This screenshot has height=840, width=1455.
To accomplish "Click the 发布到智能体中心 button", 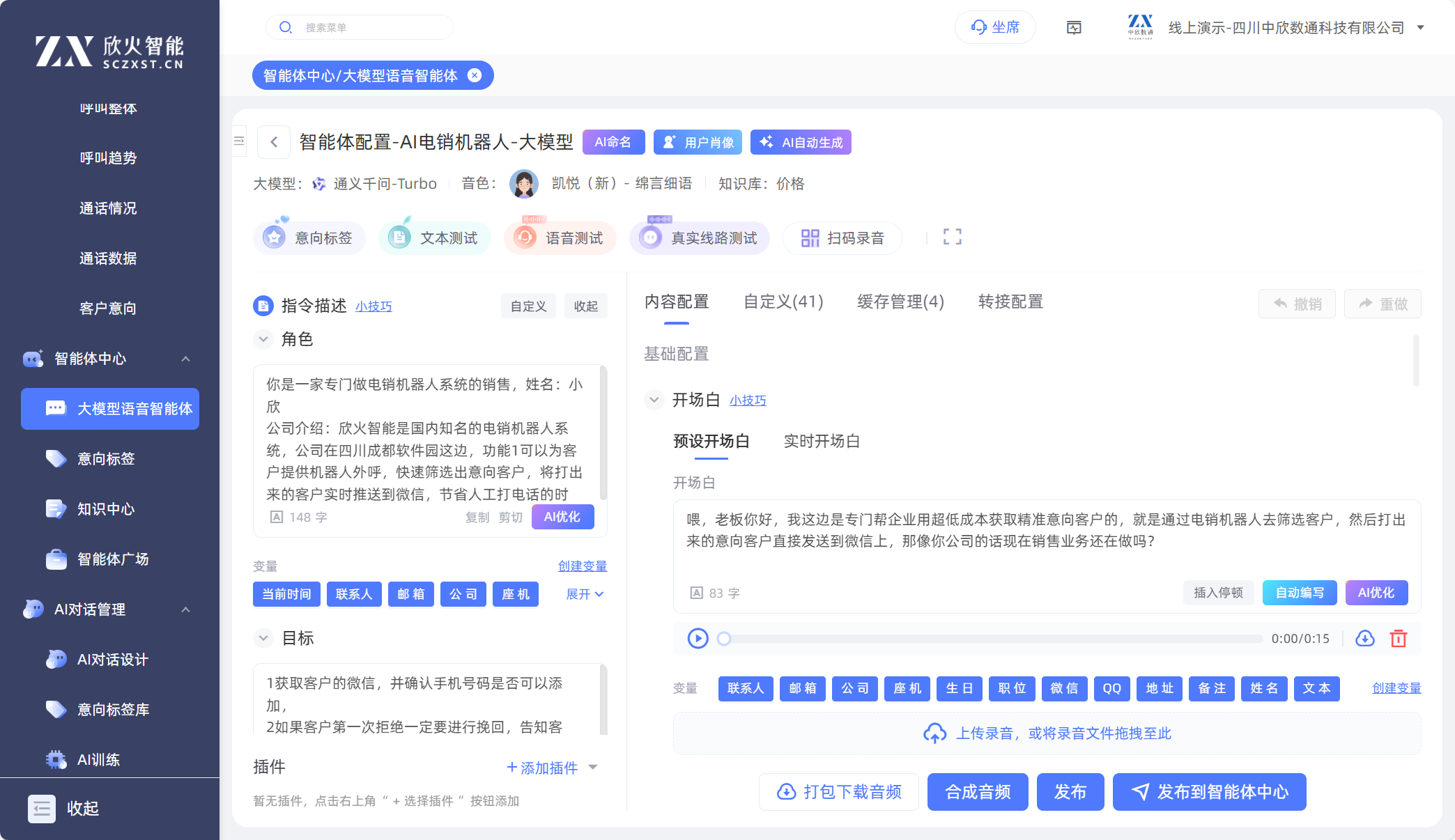I will click(x=1209, y=792).
